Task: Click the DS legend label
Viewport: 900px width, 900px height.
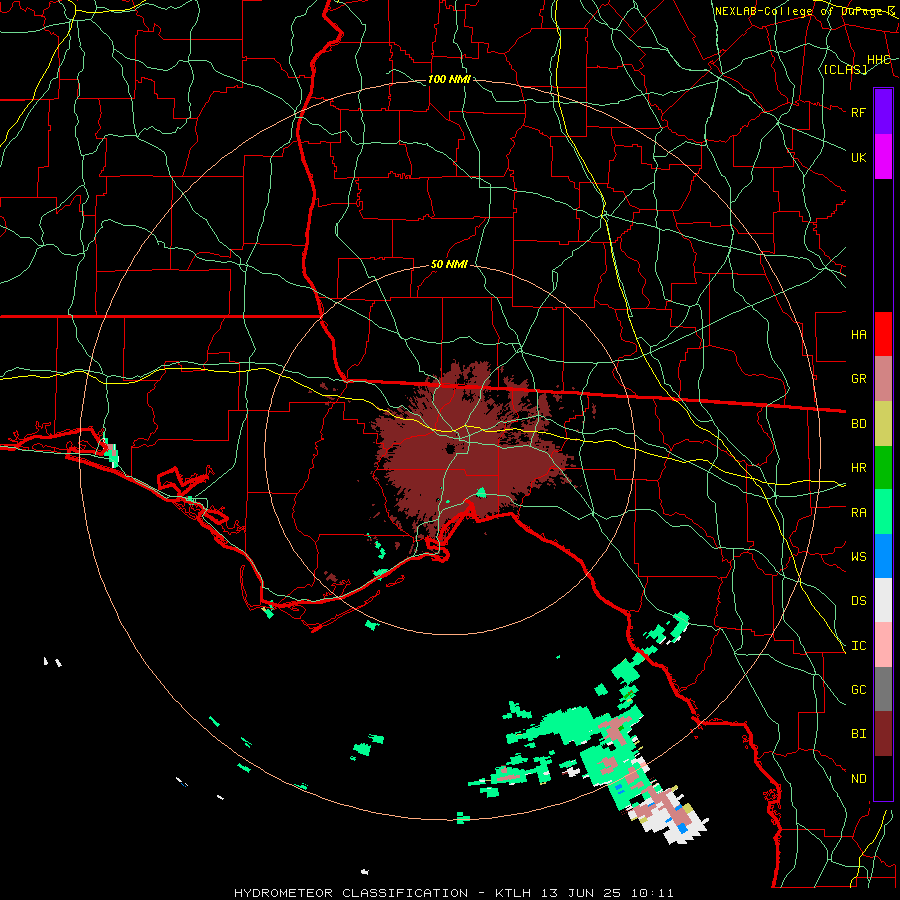Action: point(858,601)
